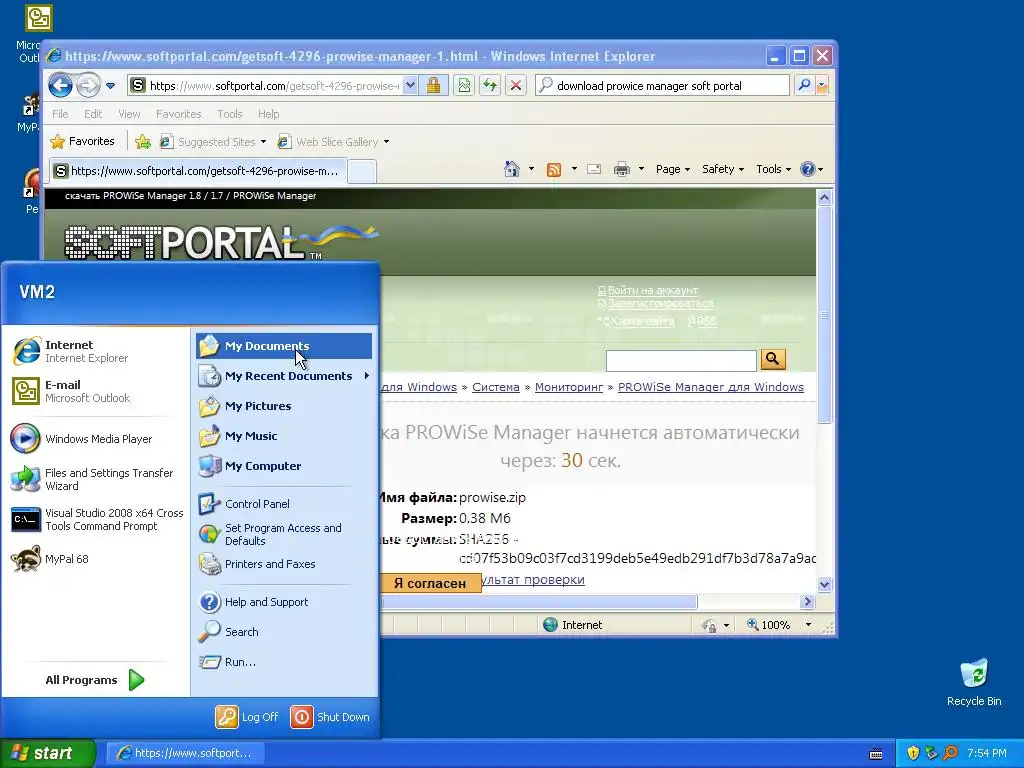Screen dimensions: 1024x768
Task: Open My Computer from Start menu
Action: pyautogui.click(x=284, y=466)
